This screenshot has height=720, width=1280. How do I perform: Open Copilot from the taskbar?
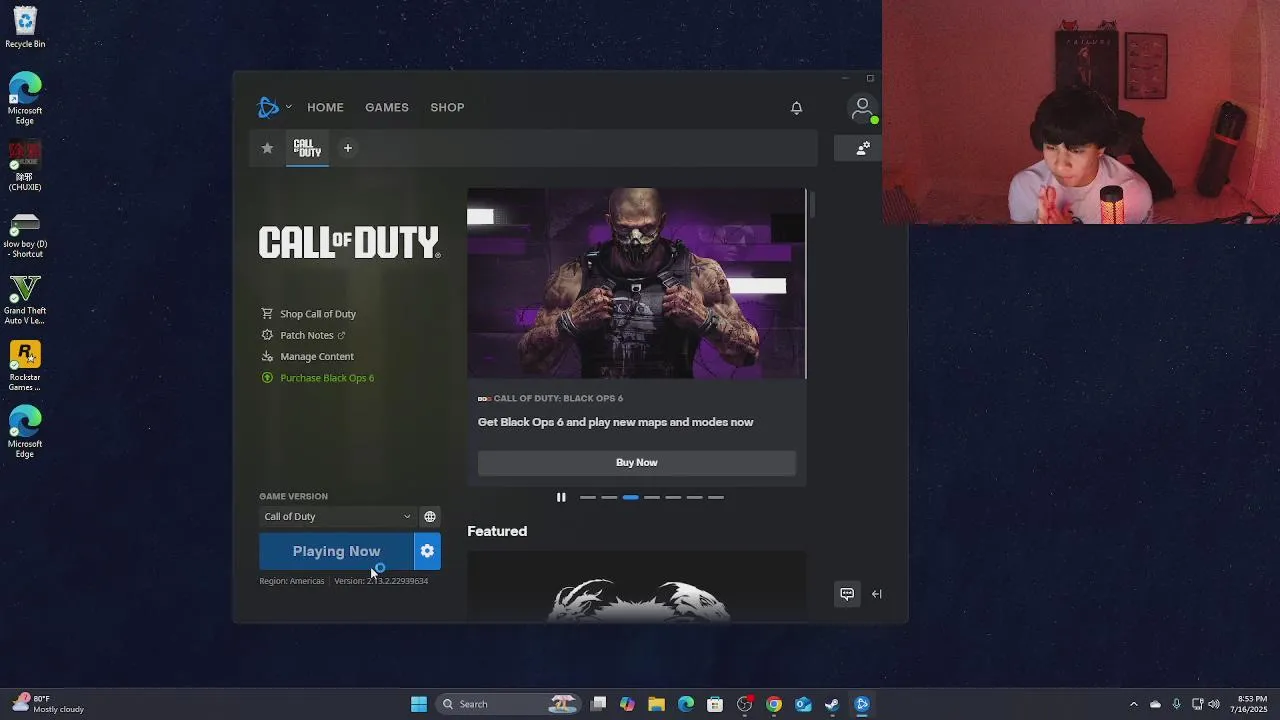click(x=627, y=704)
